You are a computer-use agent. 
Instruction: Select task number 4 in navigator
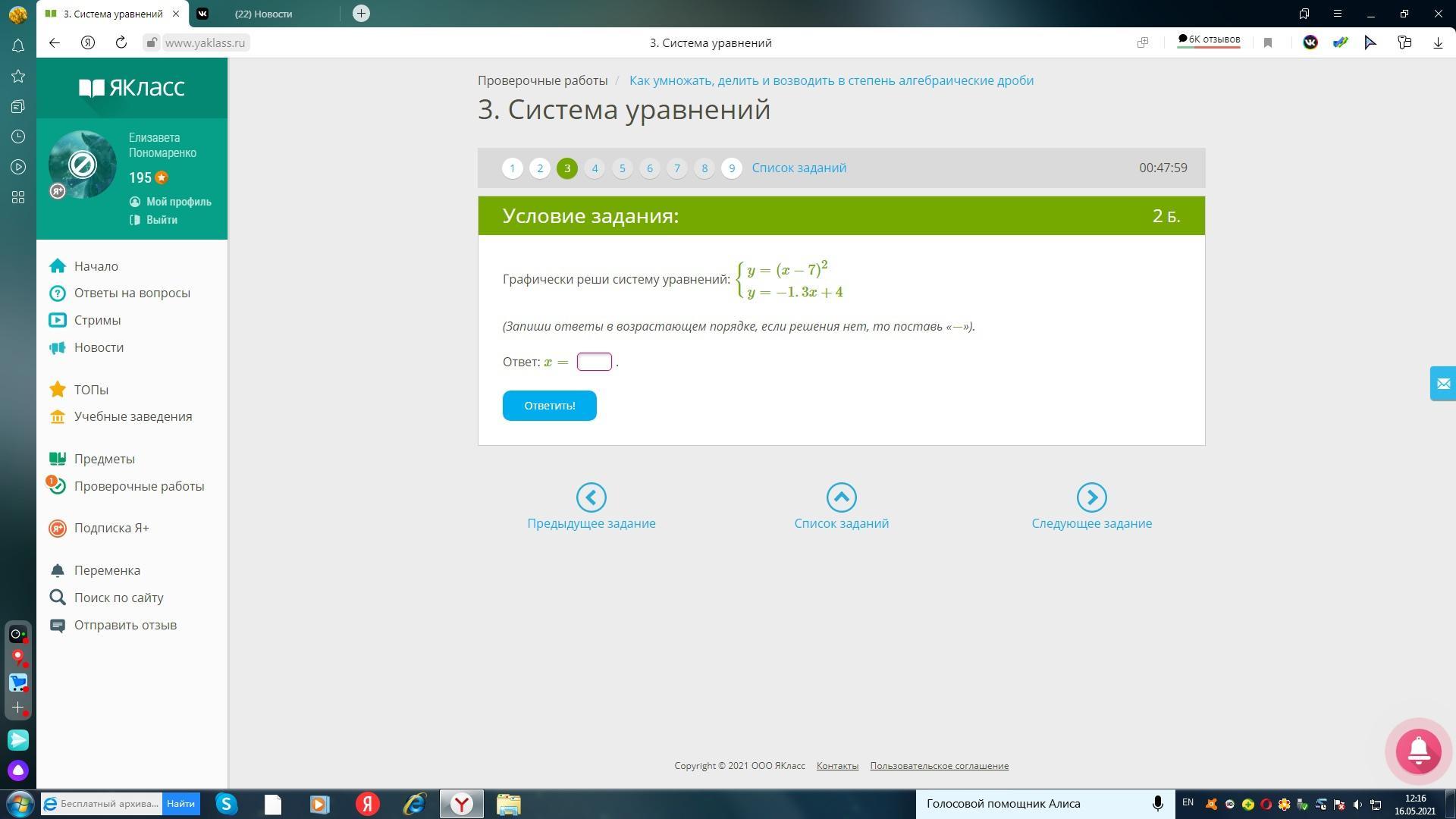pos(595,168)
